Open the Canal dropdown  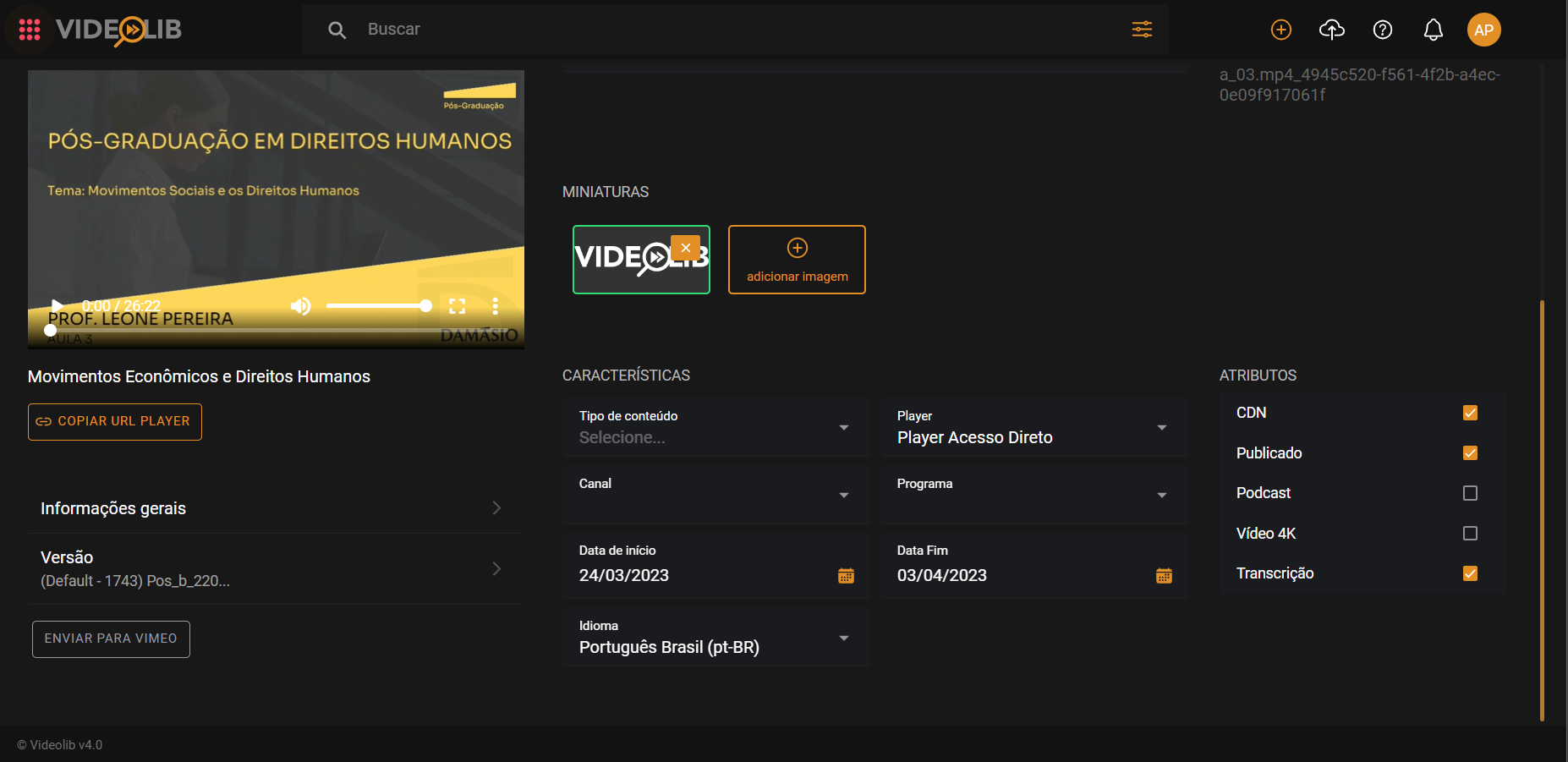715,495
